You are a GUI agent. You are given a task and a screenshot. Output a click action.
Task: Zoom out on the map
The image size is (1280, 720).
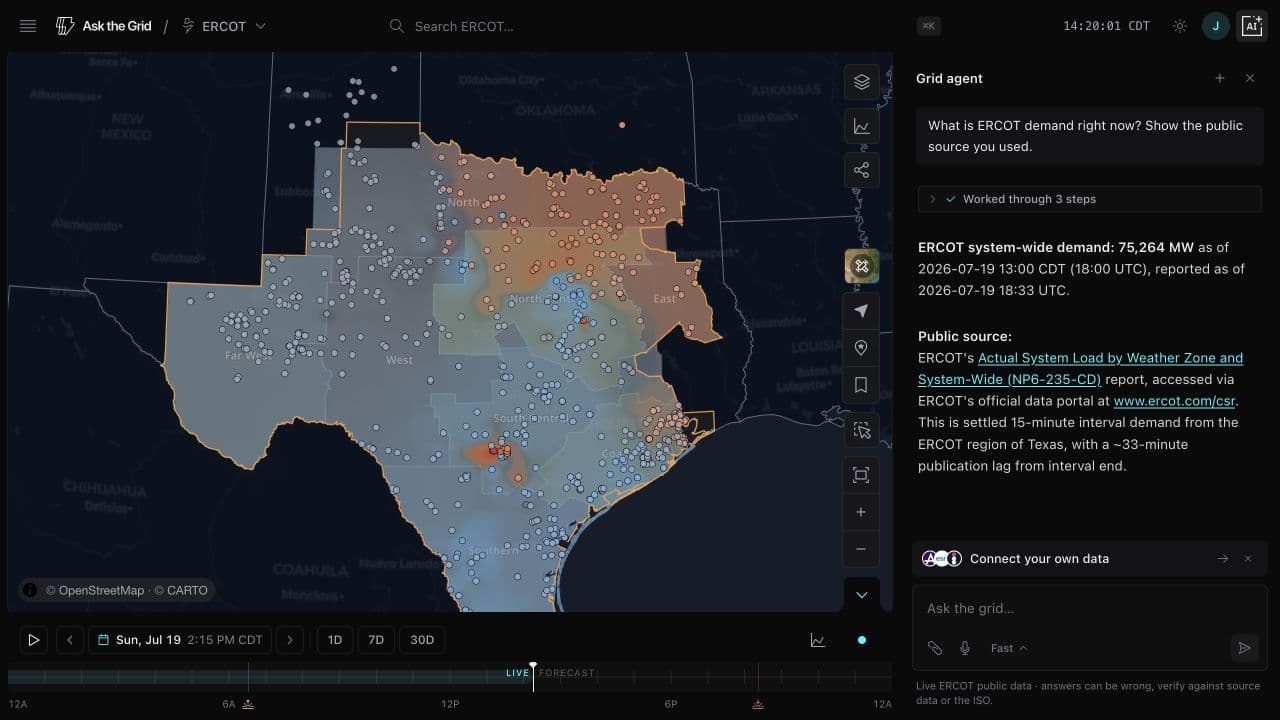861,549
